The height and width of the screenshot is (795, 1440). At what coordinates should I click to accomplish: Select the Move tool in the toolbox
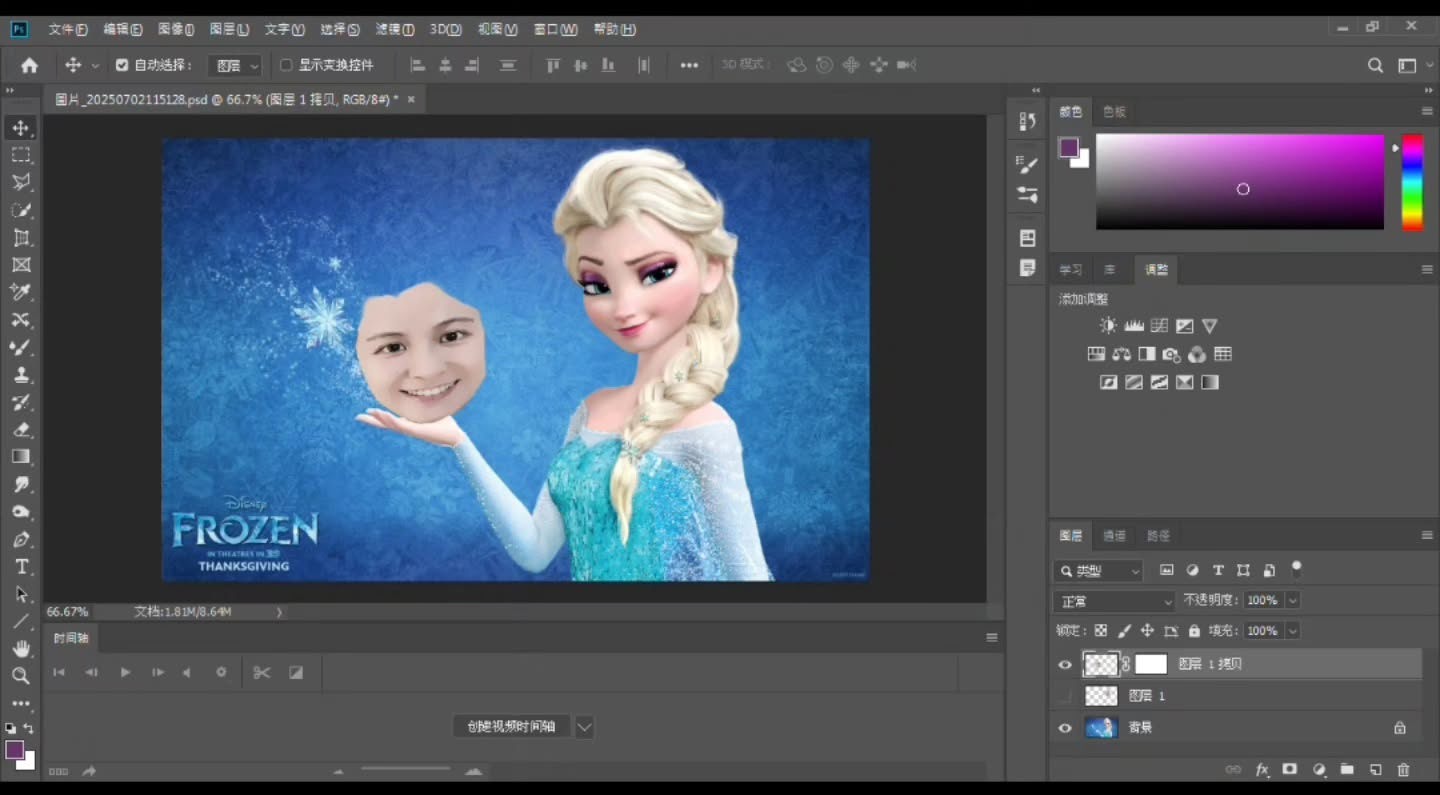point(21,128)
